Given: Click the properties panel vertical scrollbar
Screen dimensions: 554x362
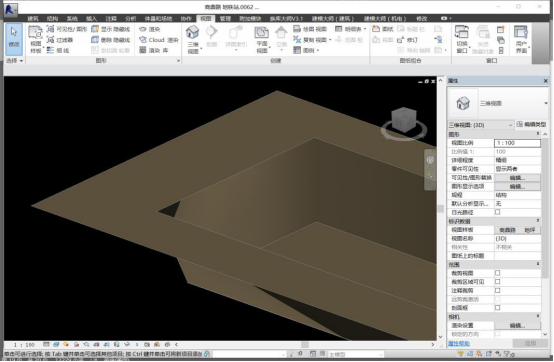Looking at the screenshot, I should (545, 207).
